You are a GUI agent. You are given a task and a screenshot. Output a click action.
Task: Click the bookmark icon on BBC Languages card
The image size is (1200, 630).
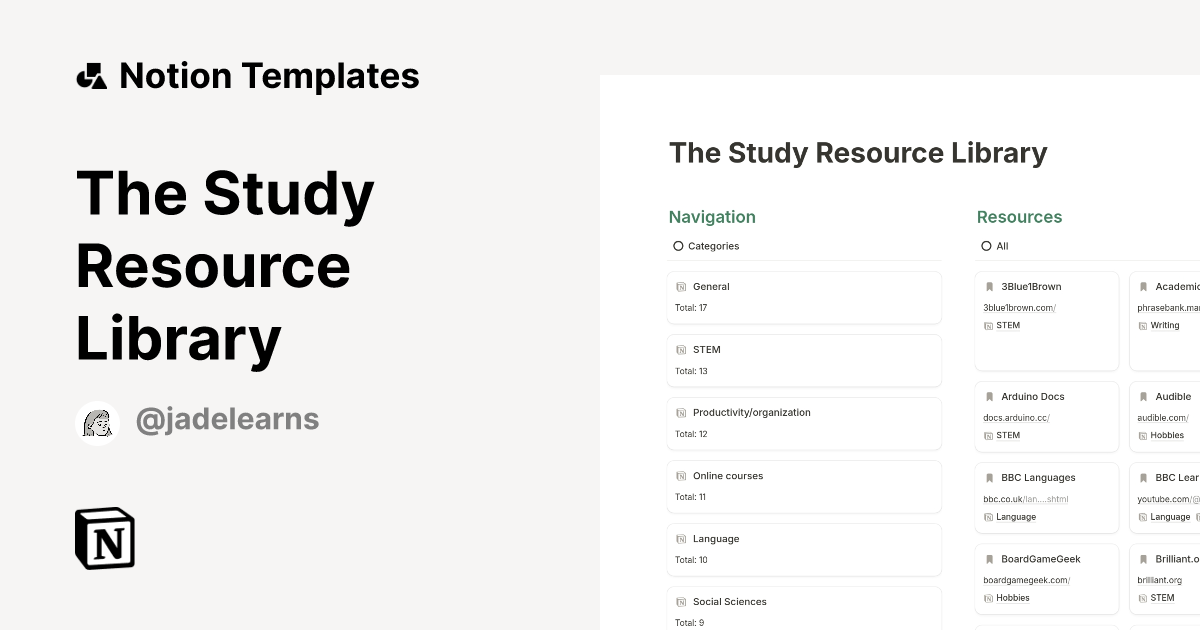[x=989, y=477]
